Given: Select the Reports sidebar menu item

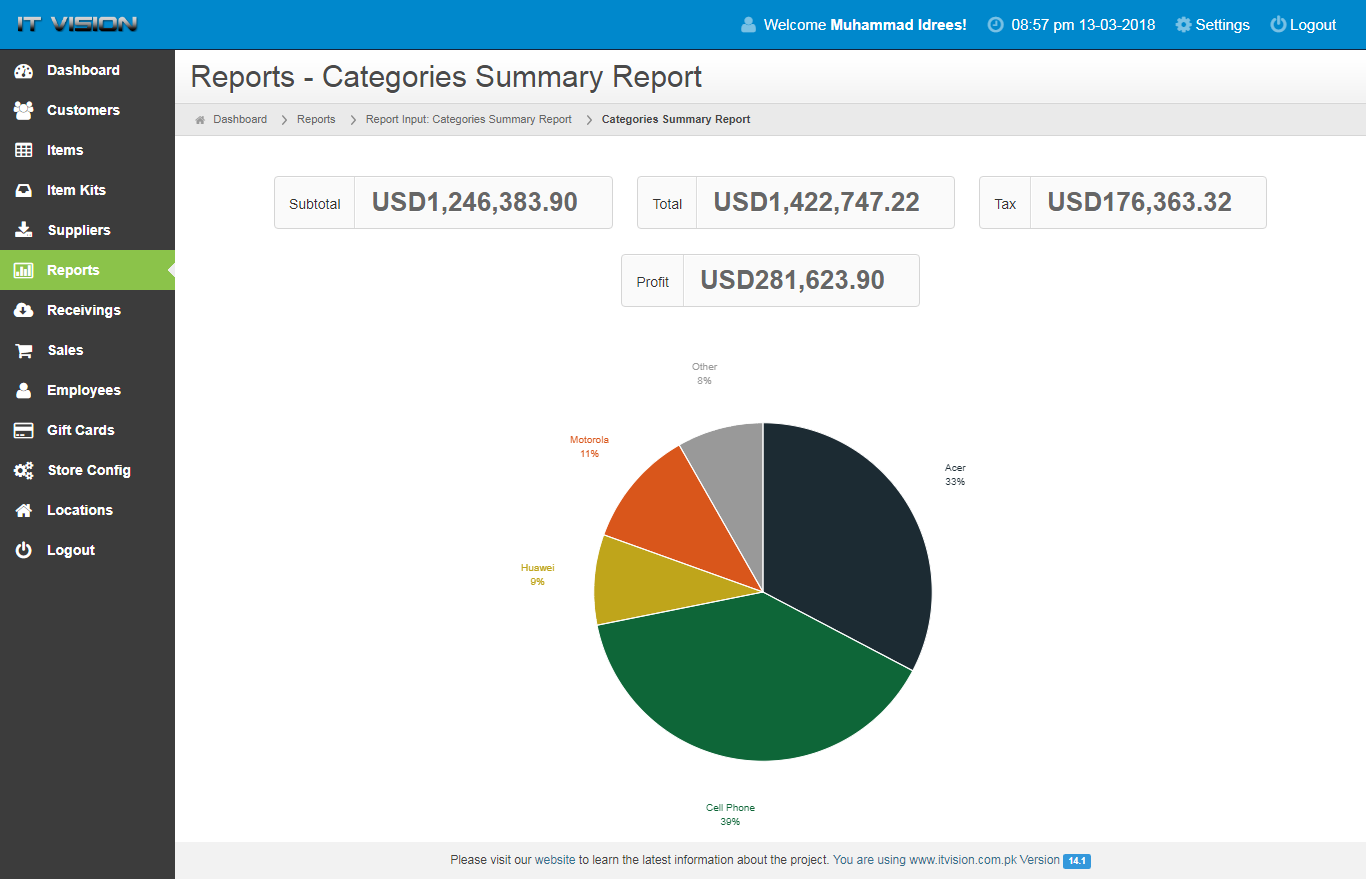Looking at the screenshot, I should (x=73, y=270).
